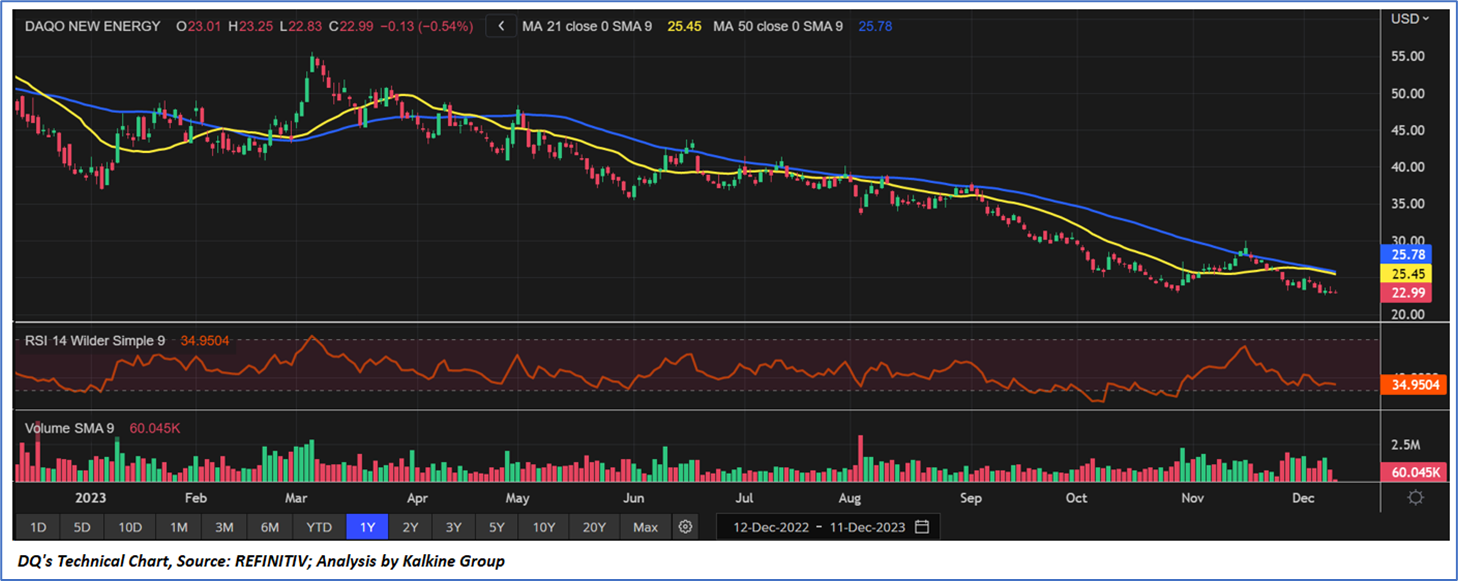
Task: Click the blue 25.78 price axis label
Action: click(x=1405, y=254)
